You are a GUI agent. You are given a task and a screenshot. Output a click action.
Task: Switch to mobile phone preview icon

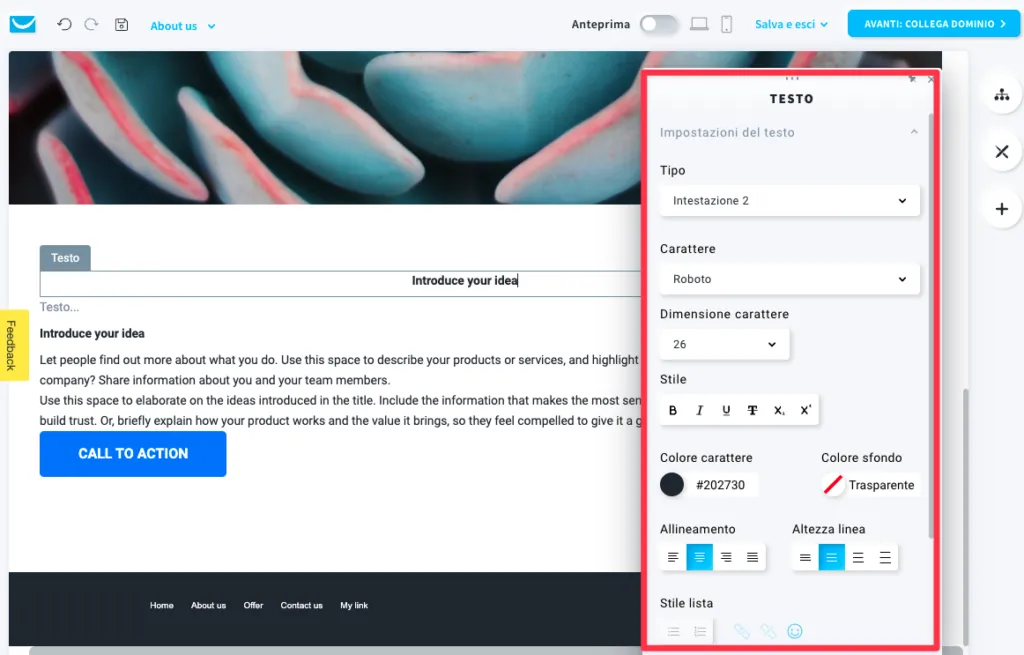(x=726, y=24)
